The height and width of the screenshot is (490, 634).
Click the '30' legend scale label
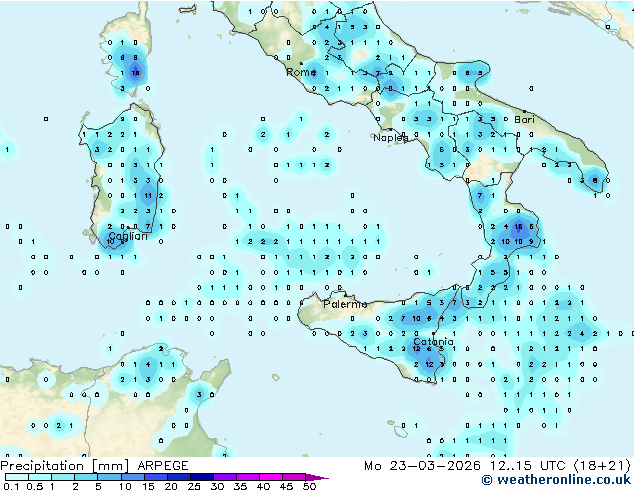pyautogui.click(x=217, y=486)
